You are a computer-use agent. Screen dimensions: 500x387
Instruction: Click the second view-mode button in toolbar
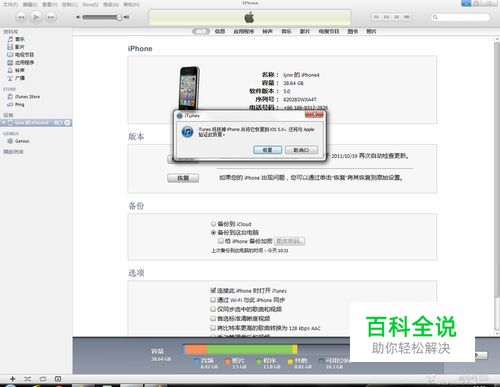point(386,17)
